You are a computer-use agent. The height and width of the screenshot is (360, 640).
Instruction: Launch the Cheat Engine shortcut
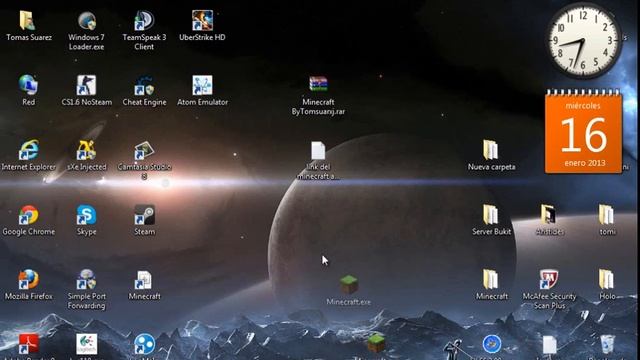point(144,85)
